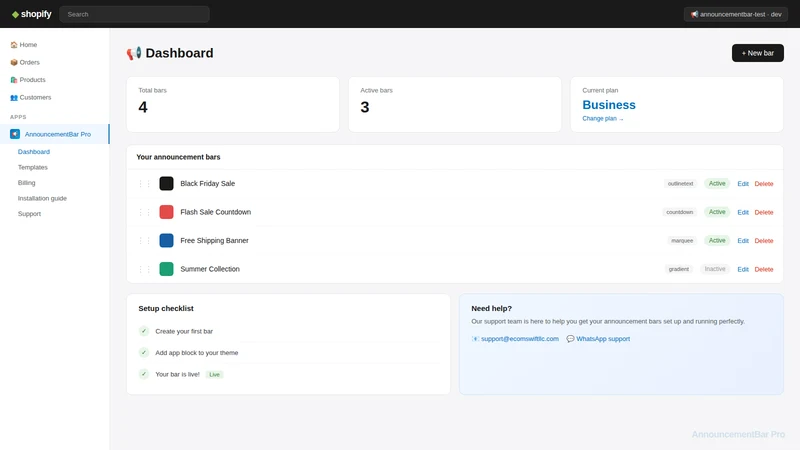Screen dimensions: 800x450
Task: Click the red swatch for Flash Sale Countdown
Action: pos(166,212)
